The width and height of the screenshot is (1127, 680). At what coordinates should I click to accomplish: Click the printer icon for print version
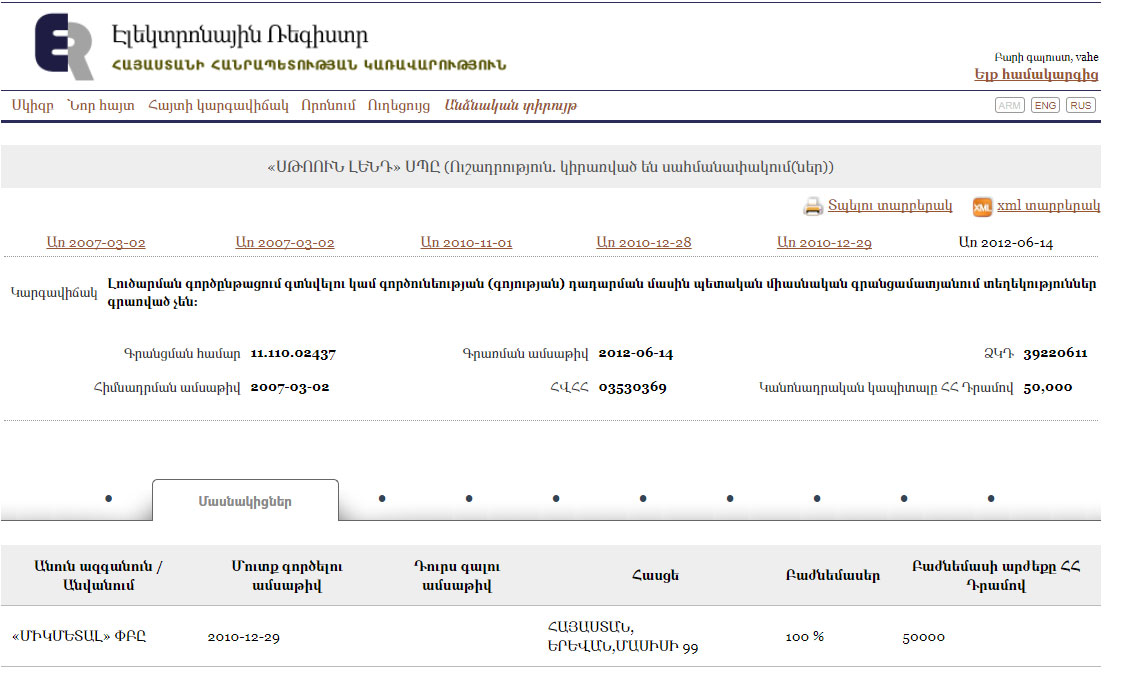pyautogui.click(x=813, y=207)
